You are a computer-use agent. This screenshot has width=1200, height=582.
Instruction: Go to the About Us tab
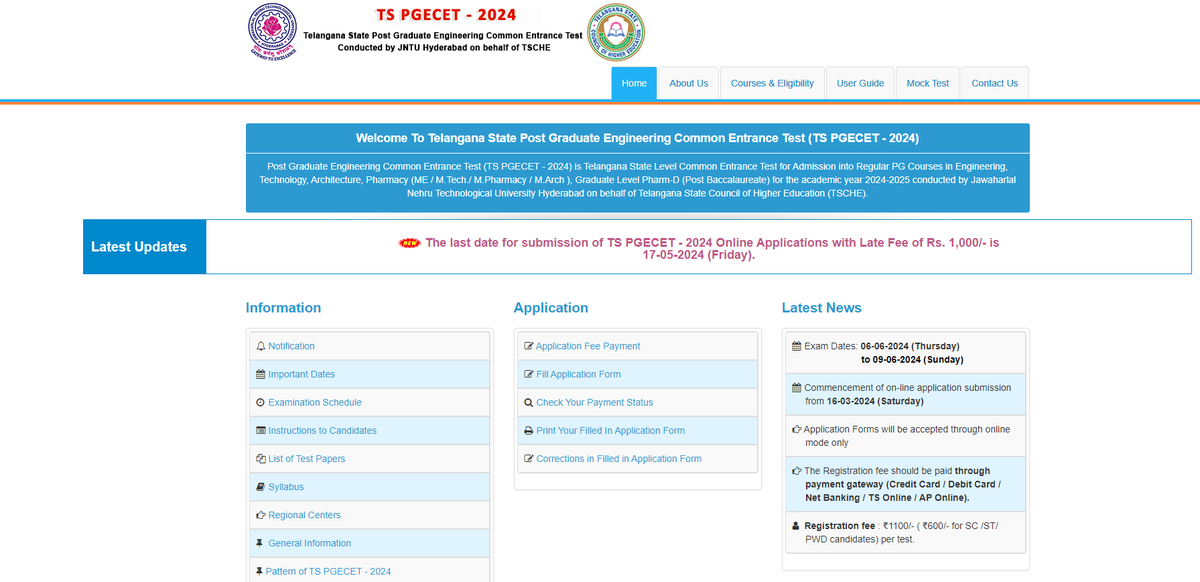688,83
